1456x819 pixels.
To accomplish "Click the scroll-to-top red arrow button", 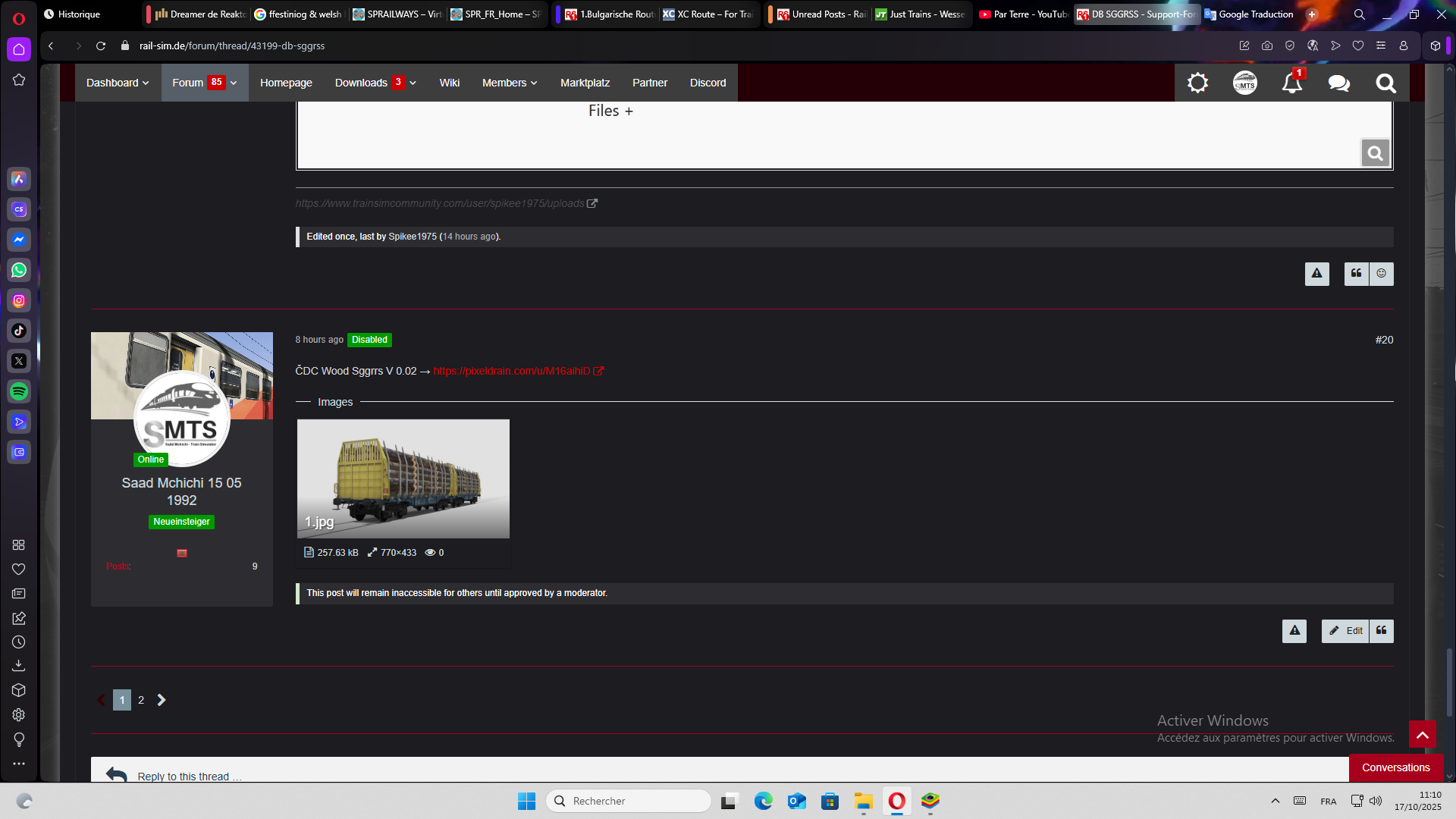I will click(1422, 734).
